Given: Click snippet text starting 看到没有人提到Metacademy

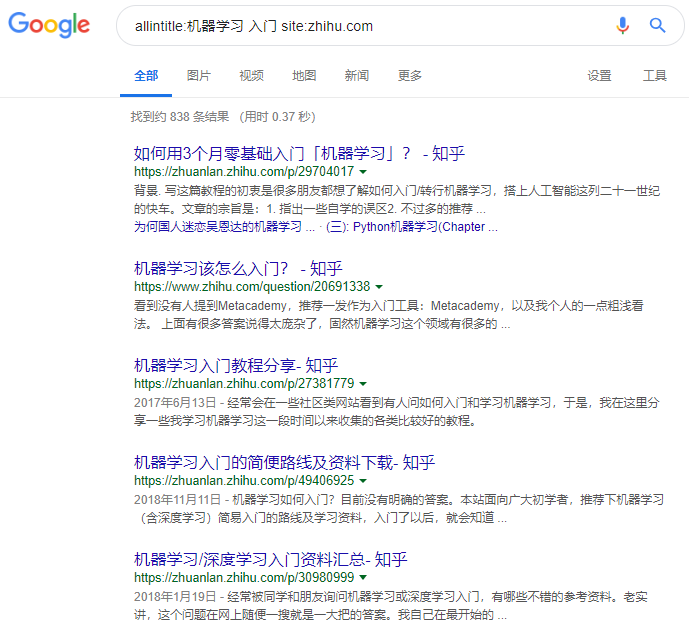Looking at the screenshot, I should pyautogui.click(x=388, y=315).
